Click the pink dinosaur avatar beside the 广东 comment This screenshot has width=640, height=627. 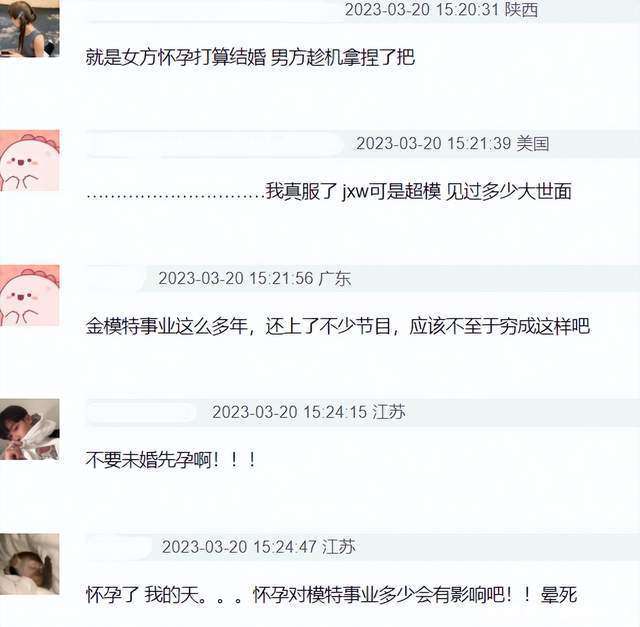29,296
